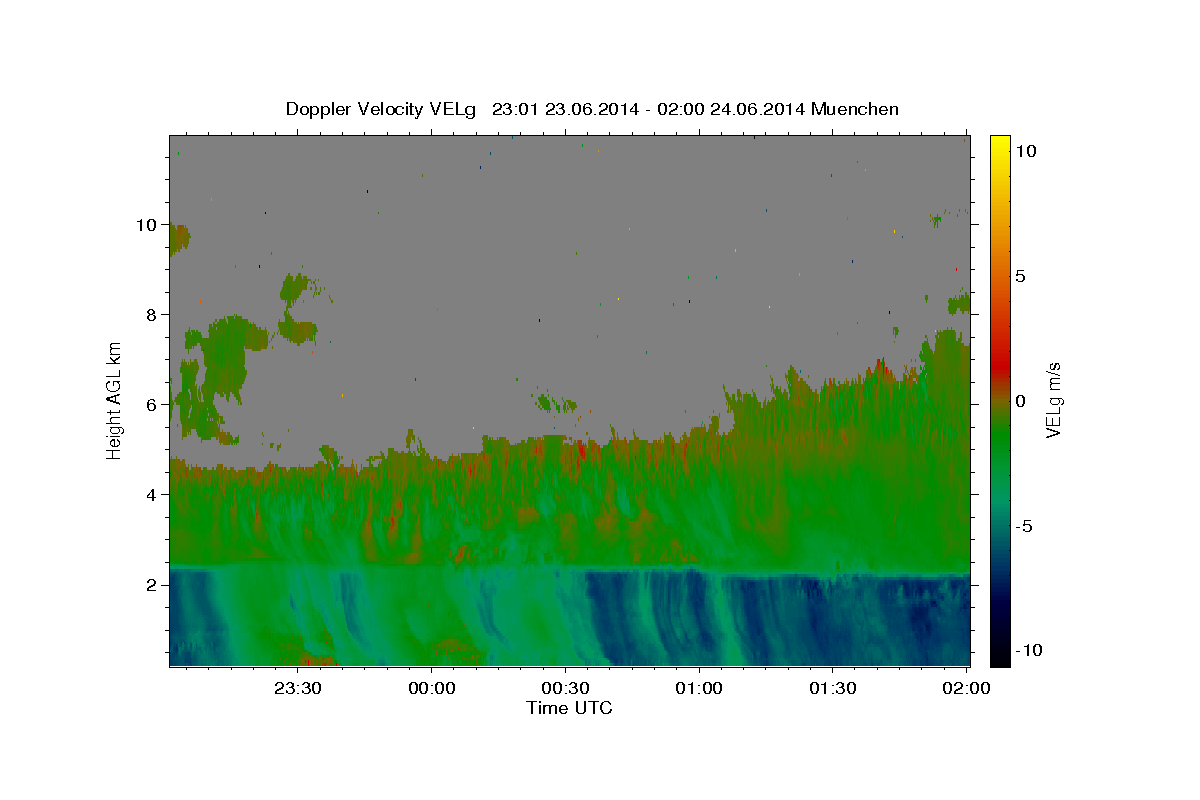Click the colorbar value -10 label

(1027, 651)
